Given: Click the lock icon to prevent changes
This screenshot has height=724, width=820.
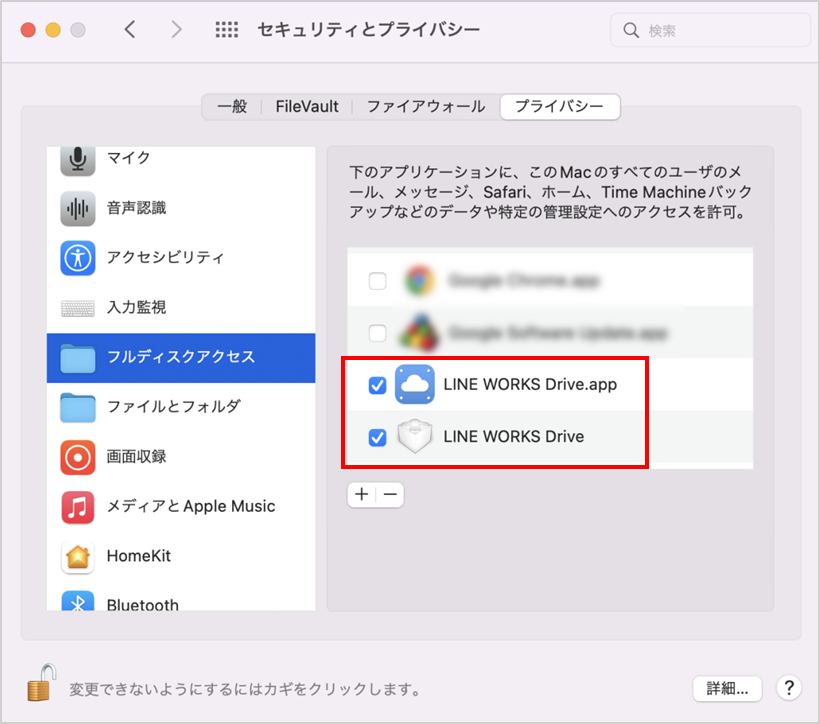Looking at the screenshot, I should 39,683.
